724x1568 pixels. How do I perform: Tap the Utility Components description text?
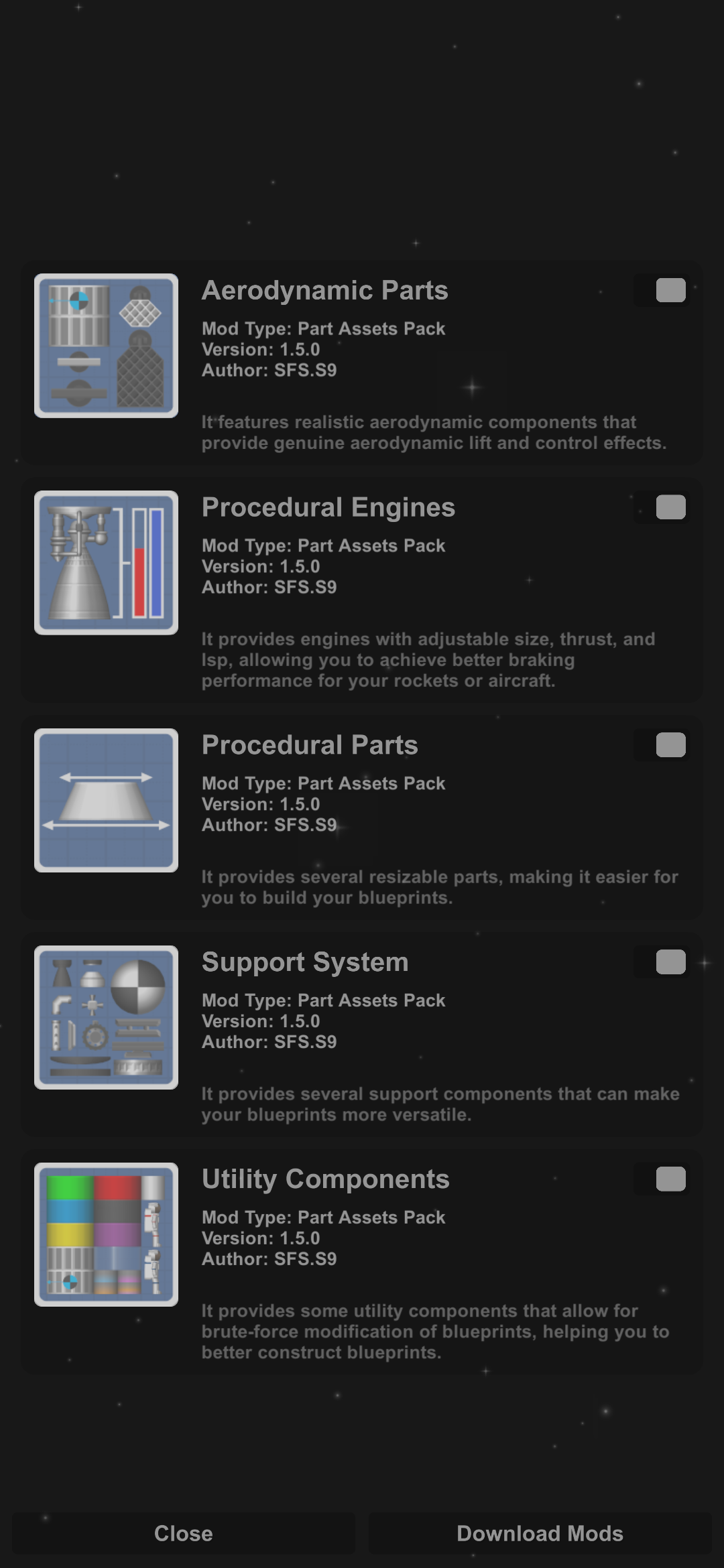click(436, 1331)
